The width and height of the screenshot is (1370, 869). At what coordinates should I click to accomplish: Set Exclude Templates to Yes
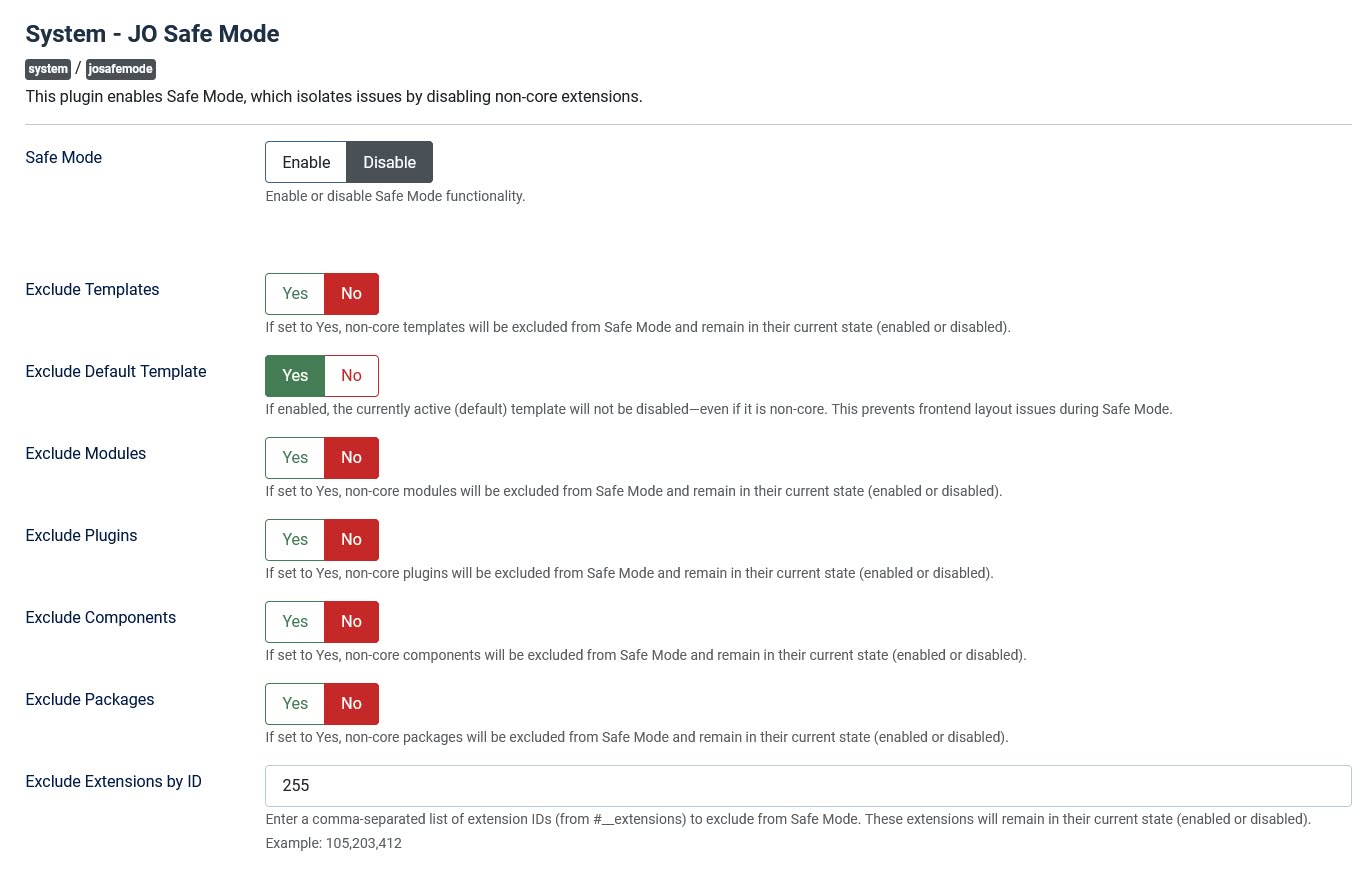tap(295, 294)
